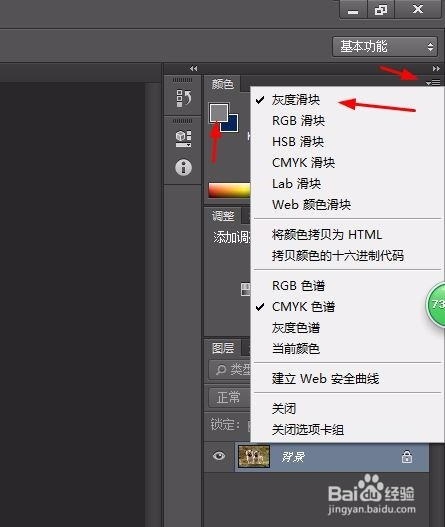Restore down the application window

[x=380, y=9]
